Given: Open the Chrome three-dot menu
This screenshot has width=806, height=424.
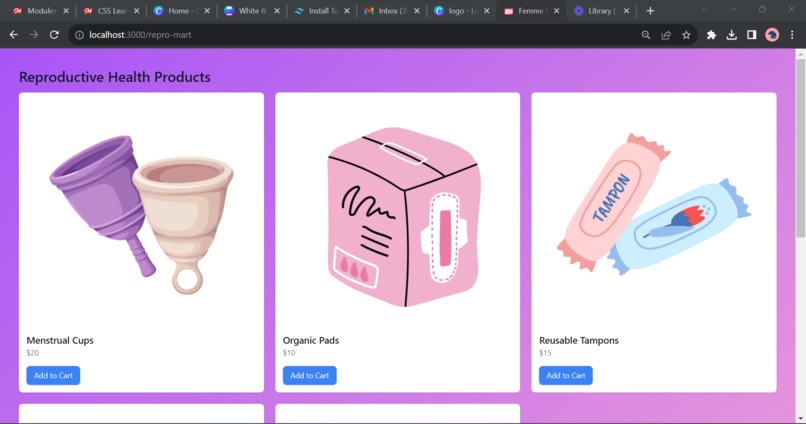Looking at the screenshot, I should tap(792, 35).
